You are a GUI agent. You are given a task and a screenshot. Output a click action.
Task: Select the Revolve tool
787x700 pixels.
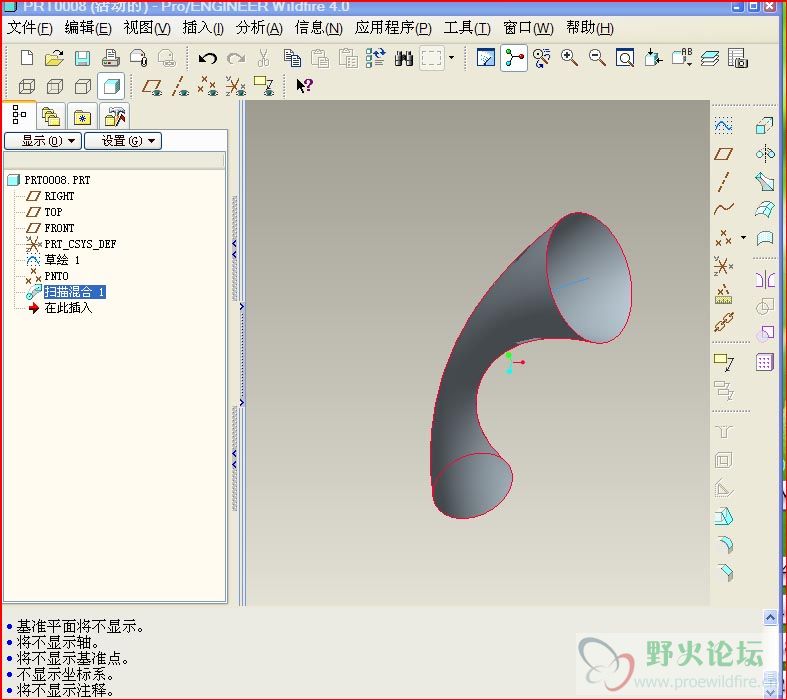pyautogui.click(x=764, y=154)
